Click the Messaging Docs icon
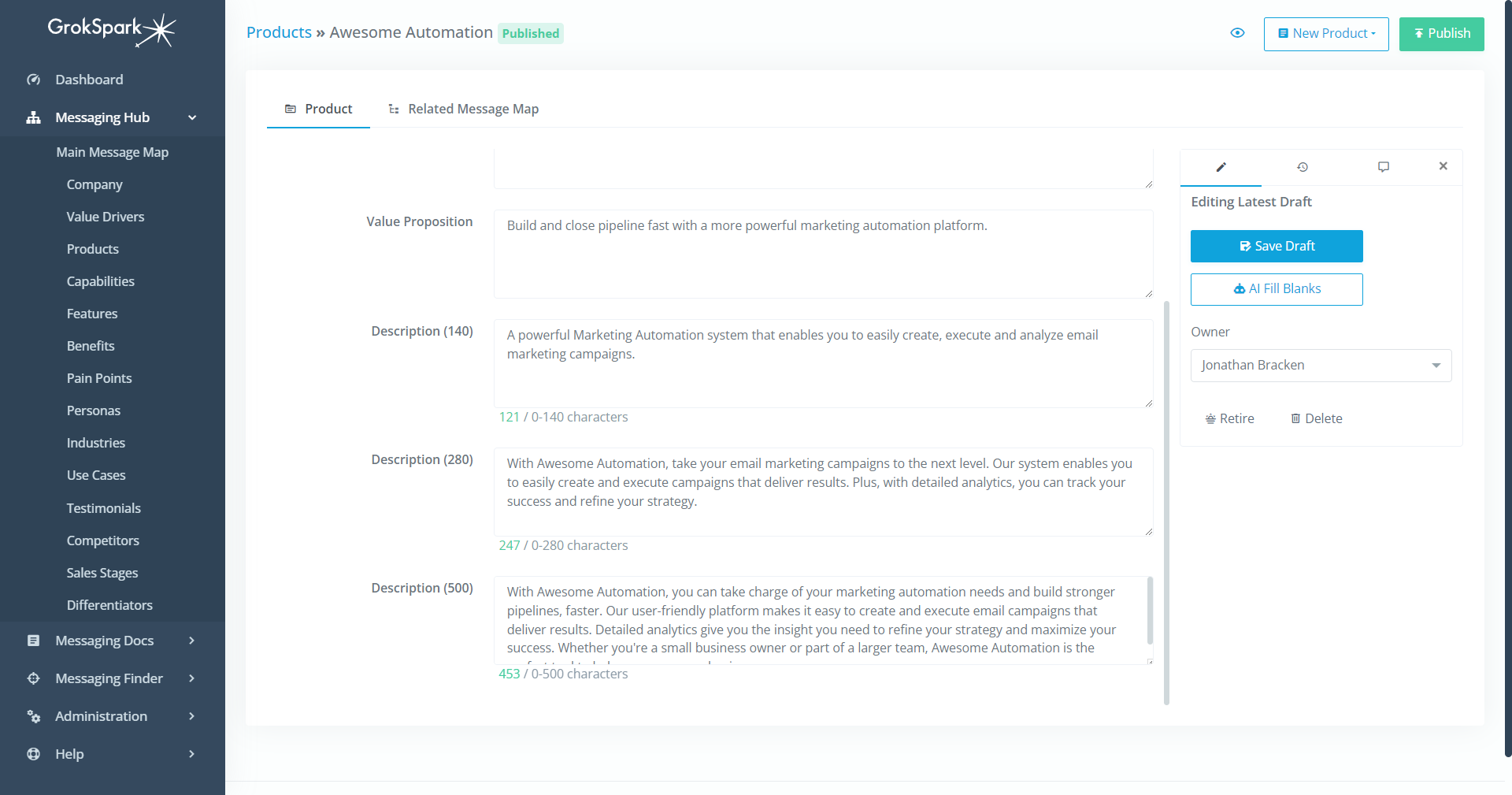 [33, 641]
